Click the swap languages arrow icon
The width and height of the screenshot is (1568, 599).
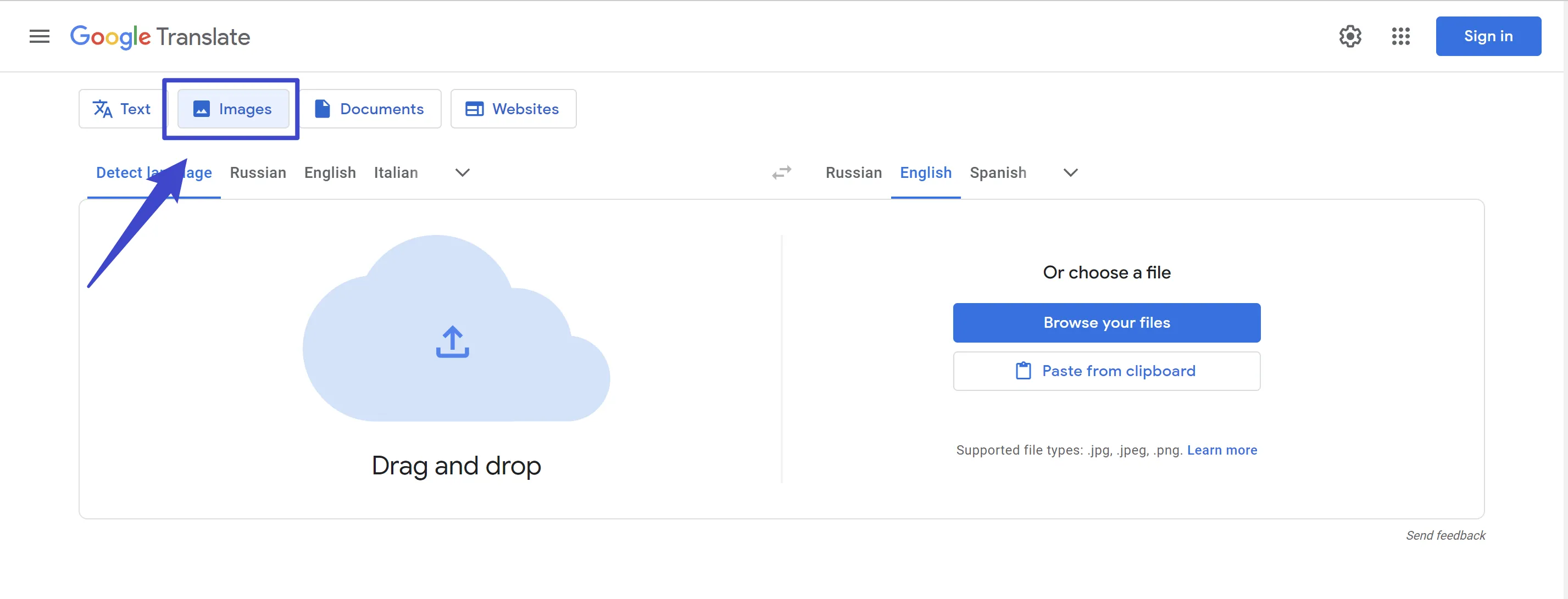pos(781,172)
